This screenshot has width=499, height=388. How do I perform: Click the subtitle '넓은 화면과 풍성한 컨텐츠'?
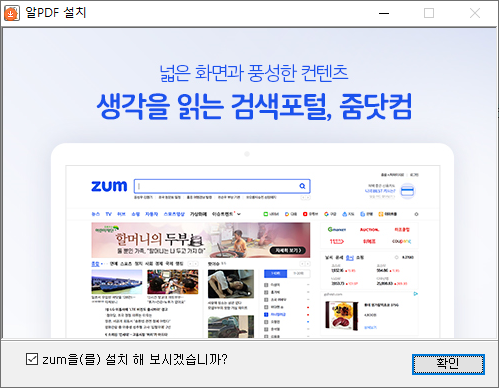[254, 73]
